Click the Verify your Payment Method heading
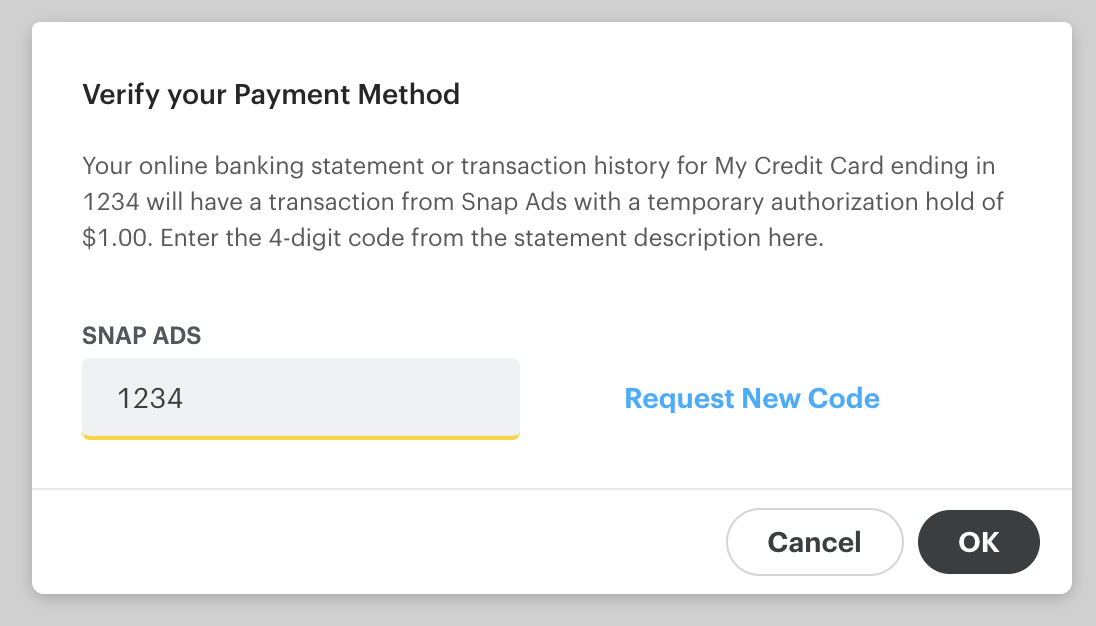This screenshot has width=1096, height=626. [x=271, y=94]
